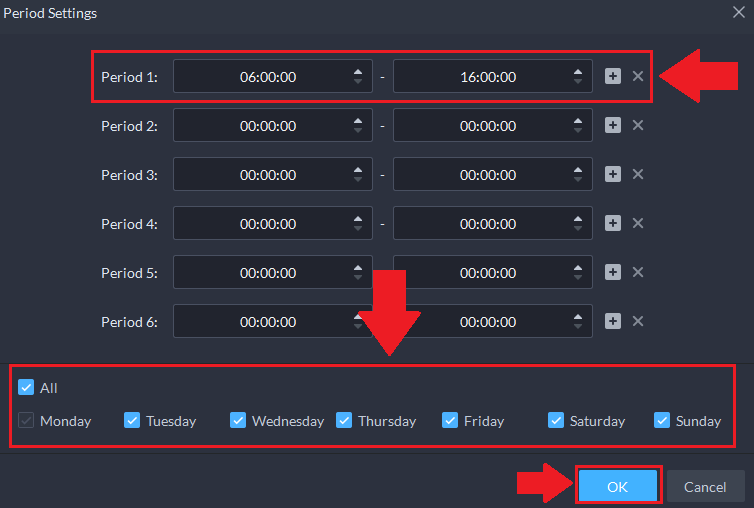This screenshot has height=508, width=754.
Task: Uncheck the All days checkbox
Action: (x=26, y=388)
